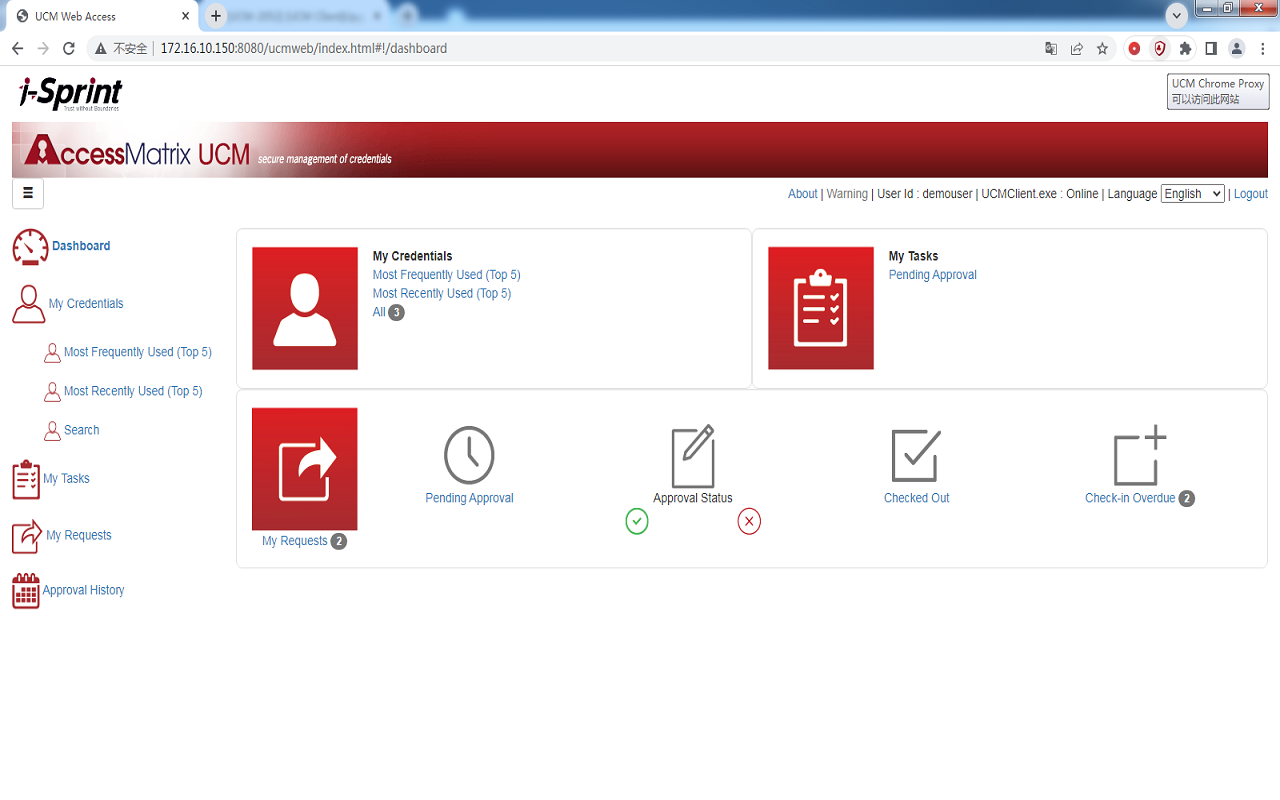The image size is (1280, 800).
Task: Click the My Requests share icon in sidebar
Action: [x=27, y=536]
